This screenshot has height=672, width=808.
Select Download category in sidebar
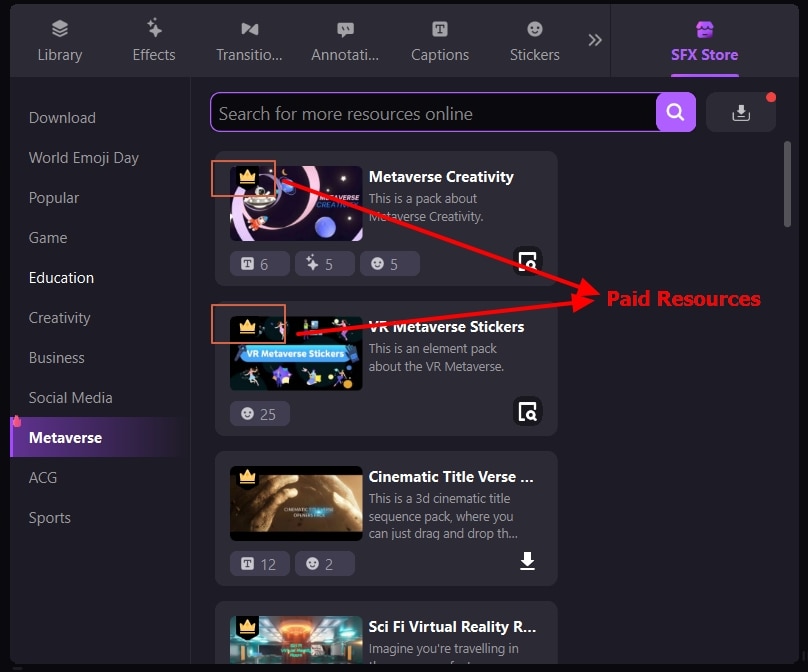(x=62, y=118)
